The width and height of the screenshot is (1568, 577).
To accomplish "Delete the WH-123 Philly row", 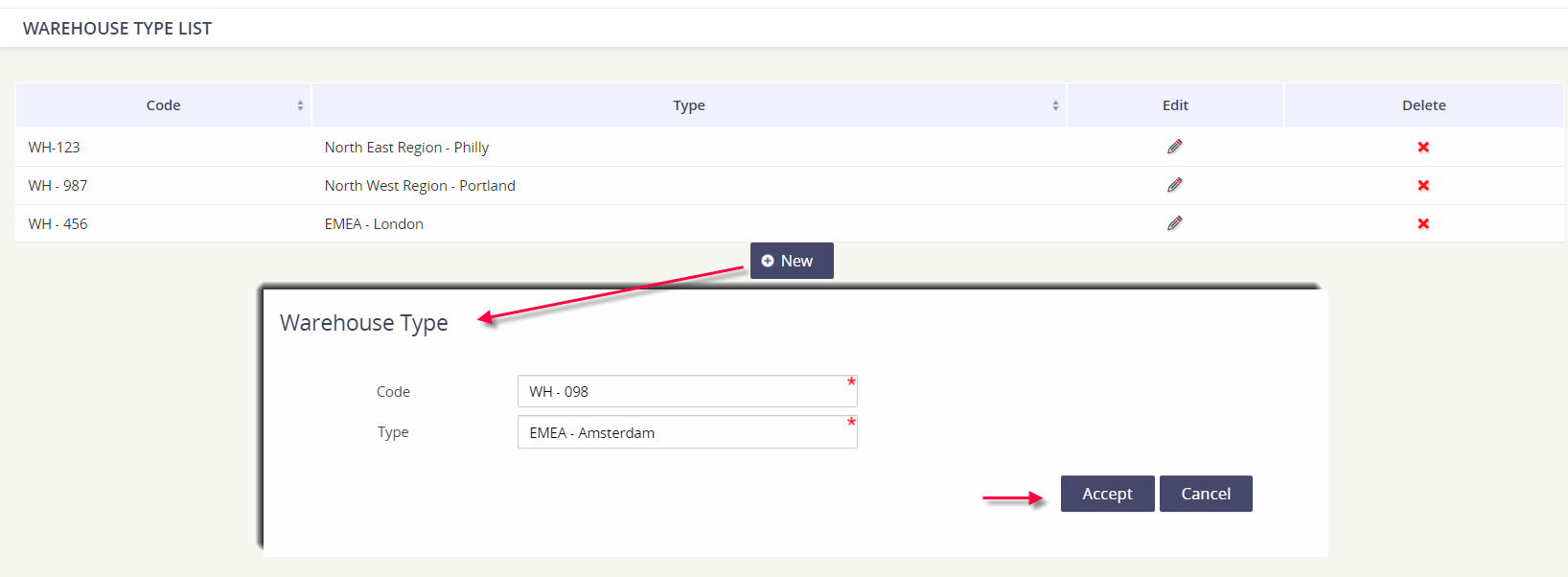I will [1423, 147].
